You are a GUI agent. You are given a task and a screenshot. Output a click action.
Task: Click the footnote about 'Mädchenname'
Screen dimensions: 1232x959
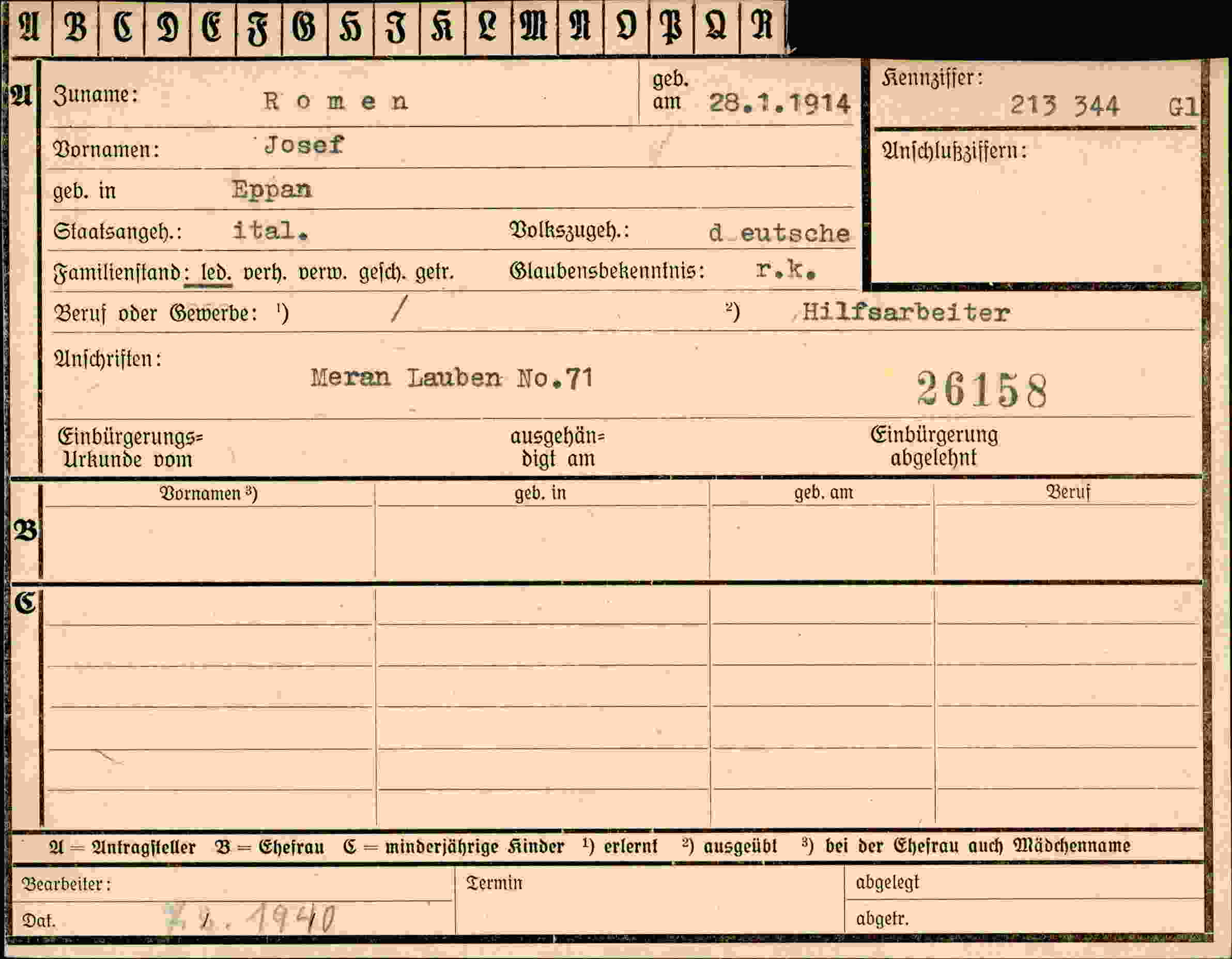coord(966,846)
